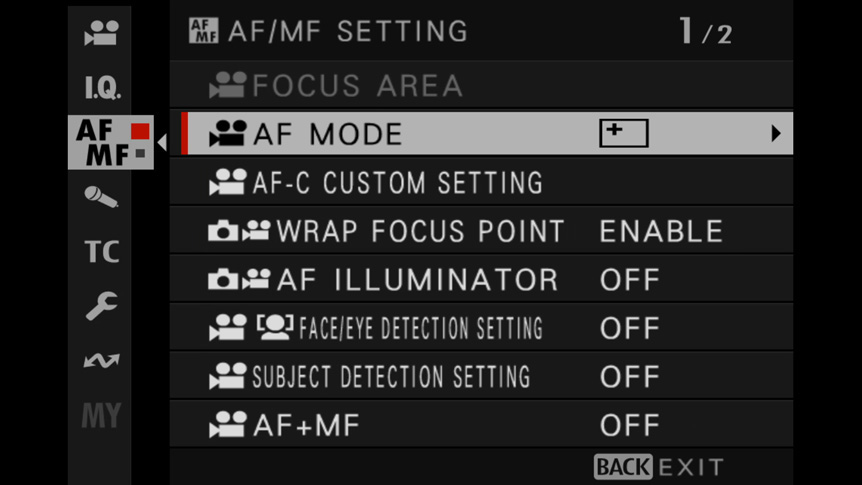
Task: Click the page indicator showing first of two
Action: click(705, 31)
